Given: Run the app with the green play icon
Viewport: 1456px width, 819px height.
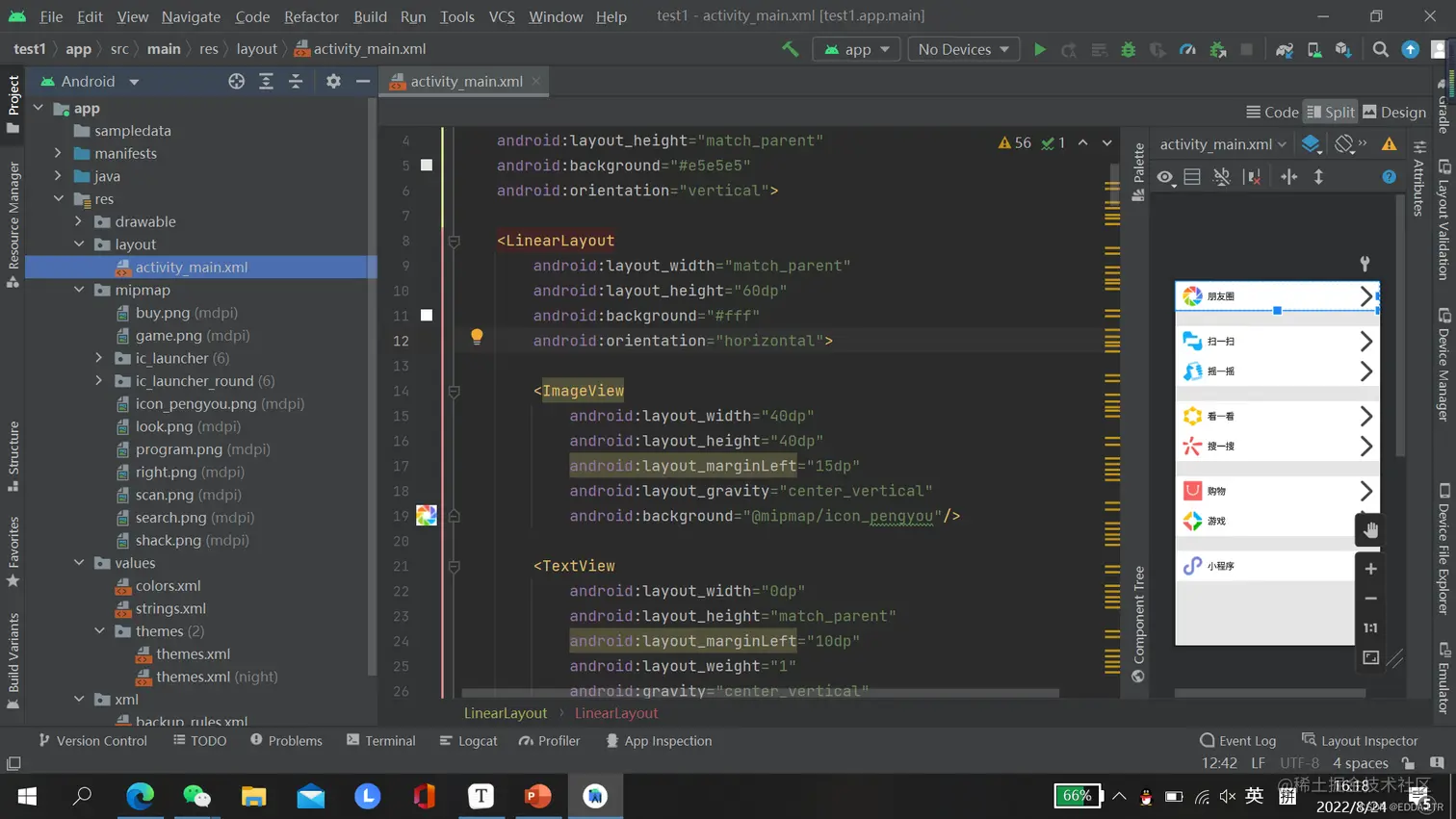Looking at the screenshot, I should coord(1039,49).
